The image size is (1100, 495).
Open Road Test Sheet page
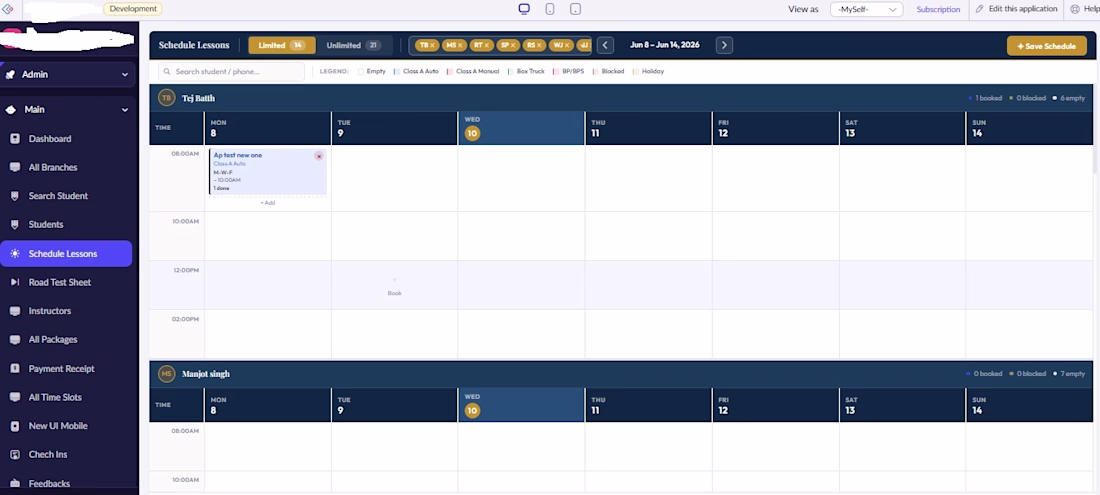[x=66, y=283]
